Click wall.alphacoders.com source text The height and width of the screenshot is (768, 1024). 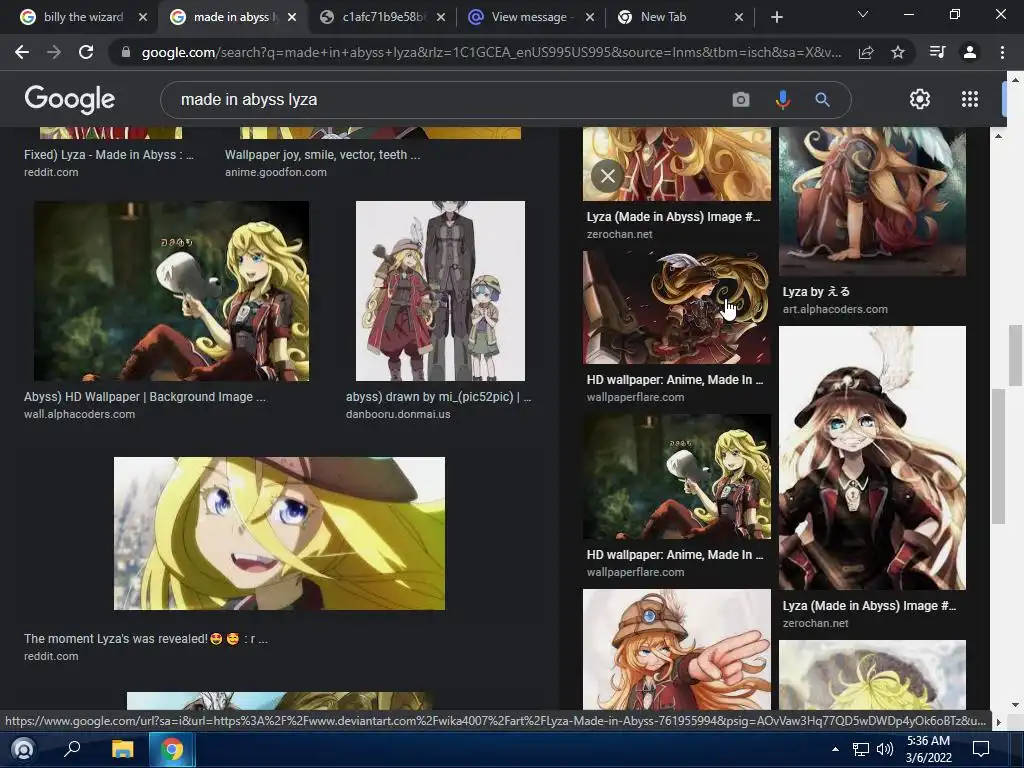(x=79, y=414)
